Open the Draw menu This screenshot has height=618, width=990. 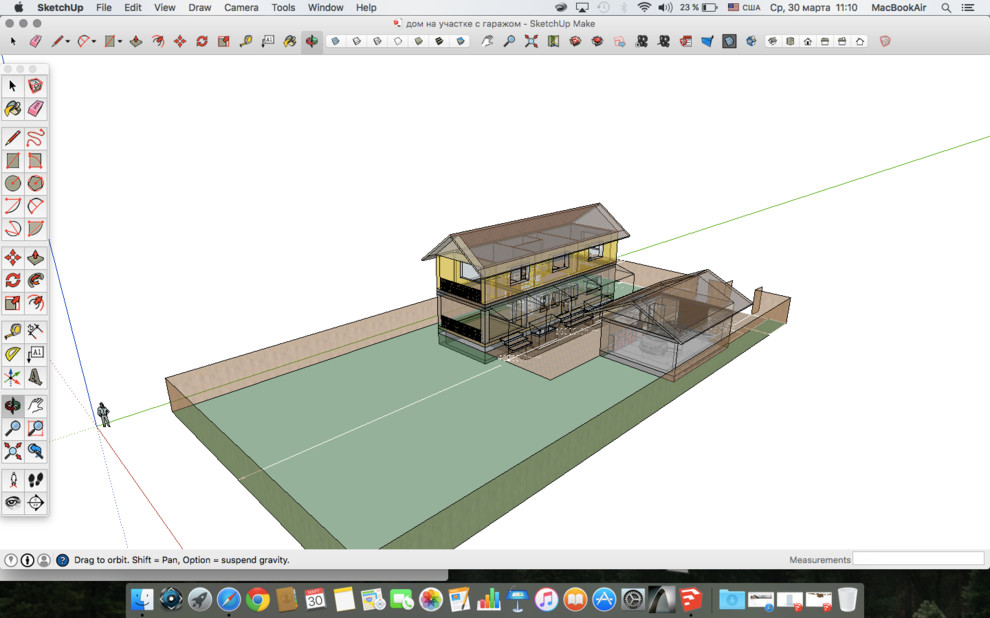[x=200, y=7]
